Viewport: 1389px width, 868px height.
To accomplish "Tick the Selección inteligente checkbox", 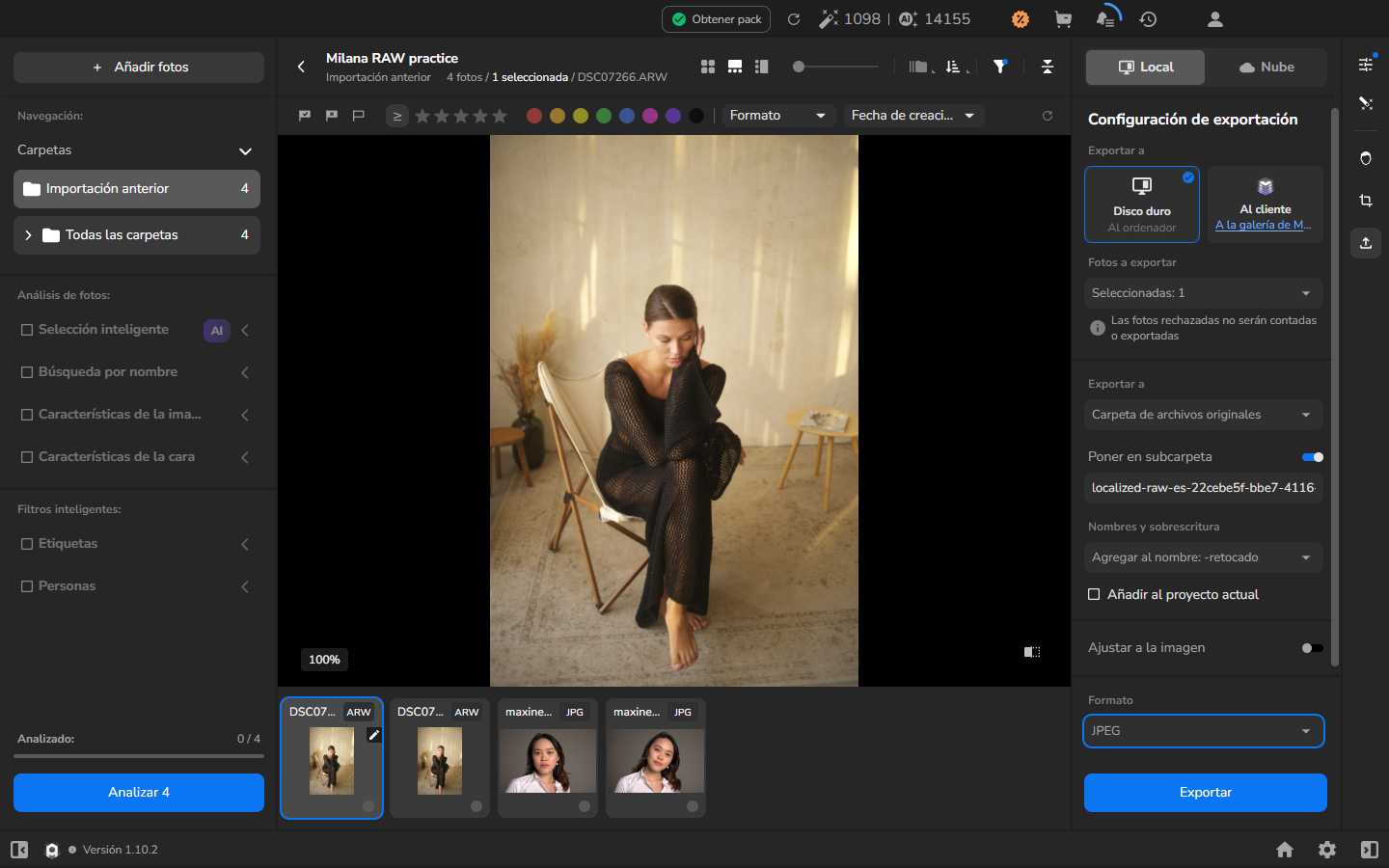I will click(x=27, y=330).
